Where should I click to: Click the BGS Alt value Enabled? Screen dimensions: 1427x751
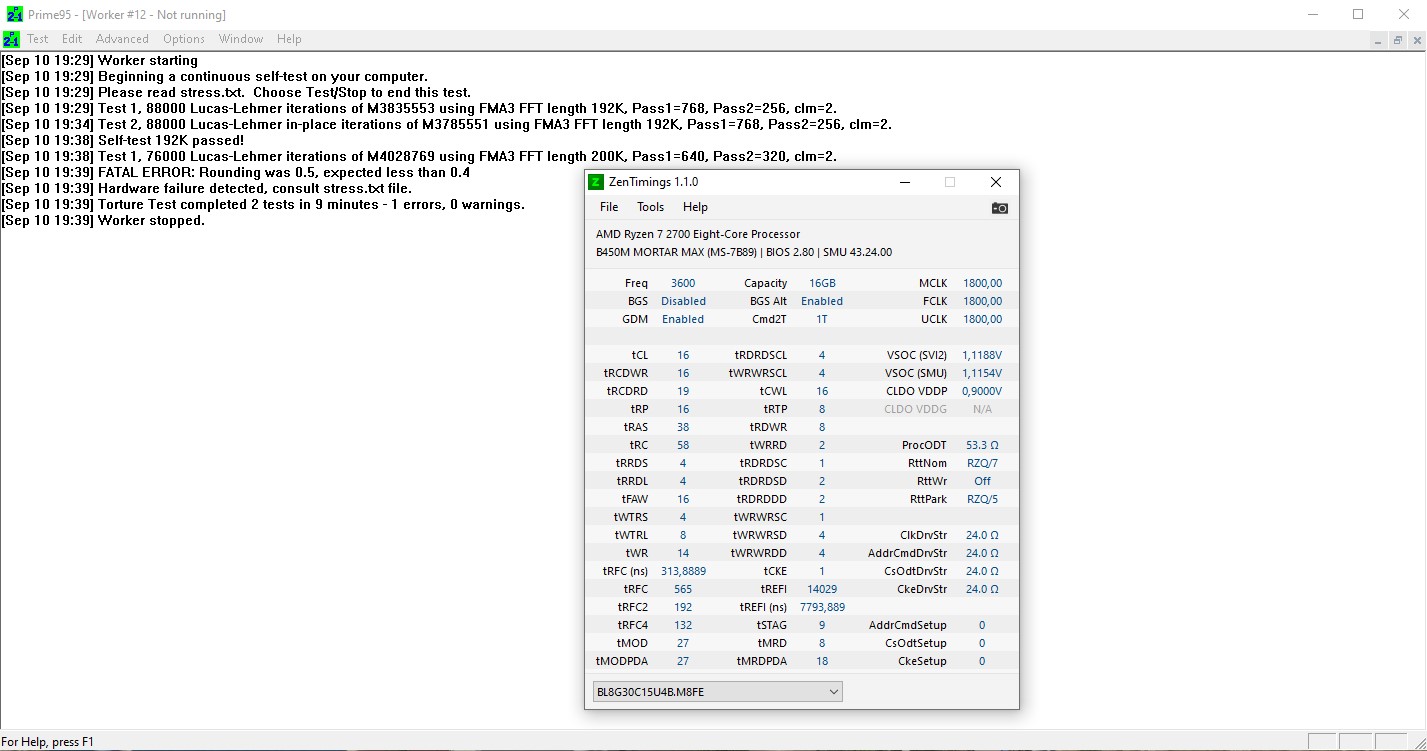(822, 301)
